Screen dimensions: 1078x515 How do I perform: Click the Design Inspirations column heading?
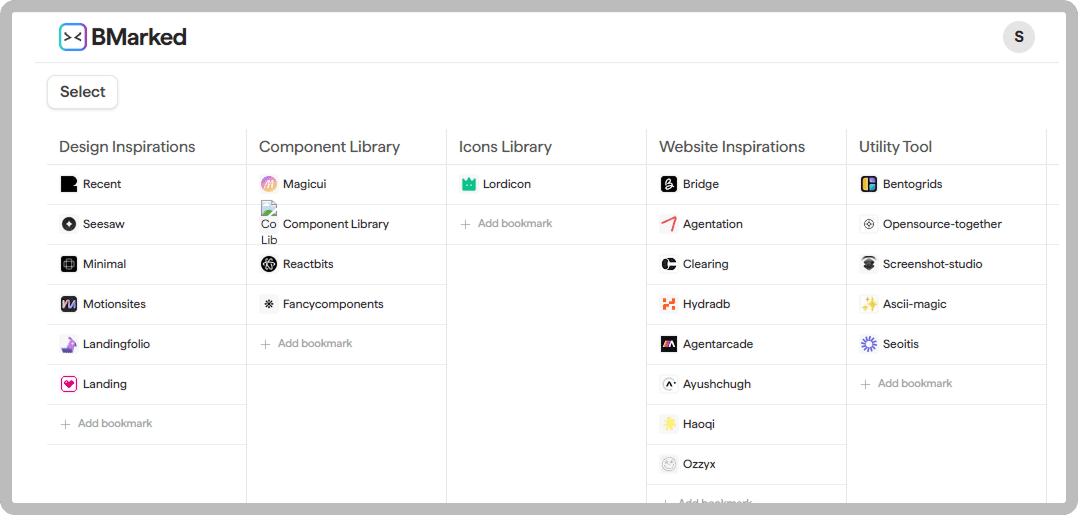point(127,147)
